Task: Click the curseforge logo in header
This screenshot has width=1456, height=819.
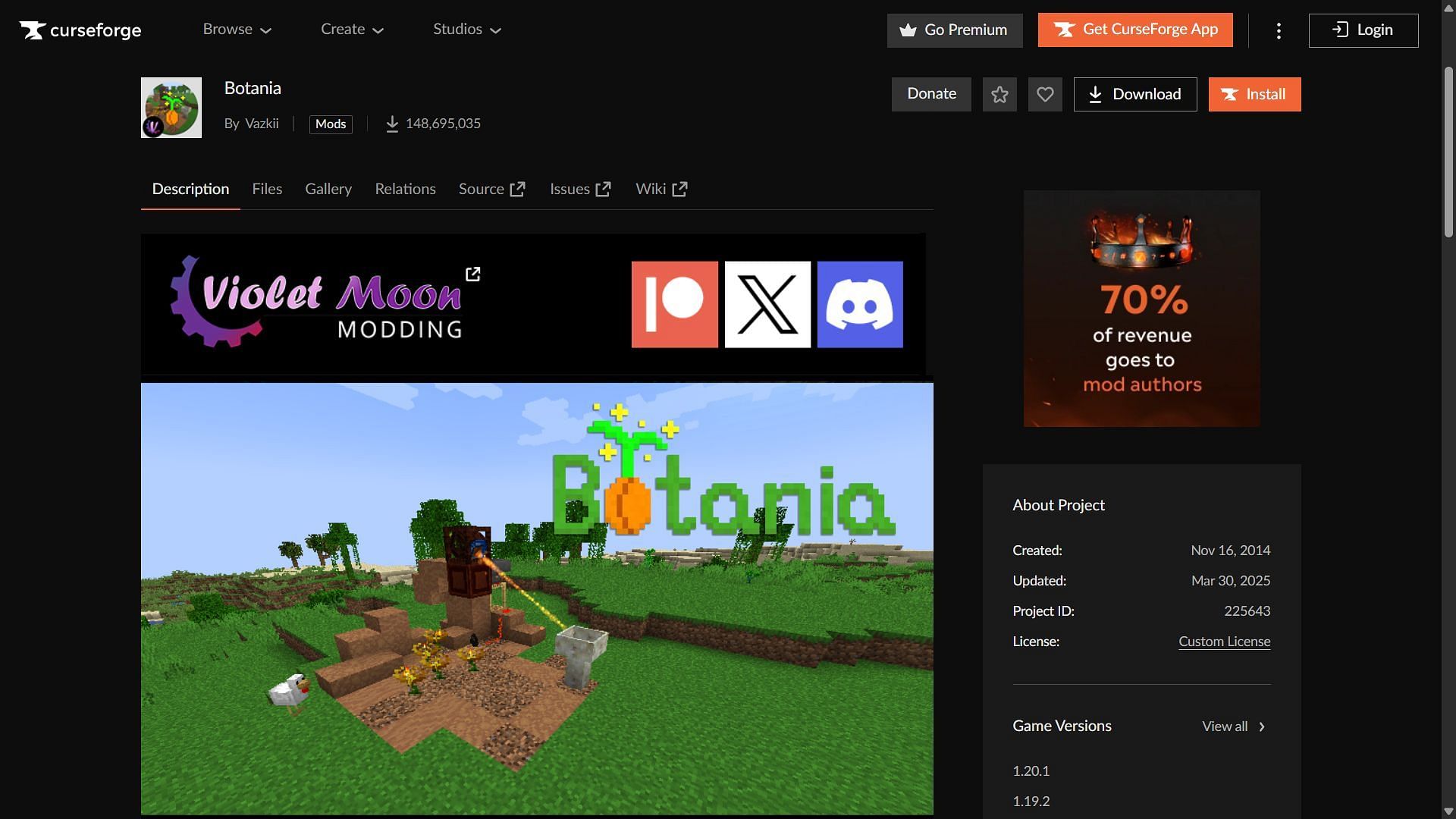Action: coord(80,30)
